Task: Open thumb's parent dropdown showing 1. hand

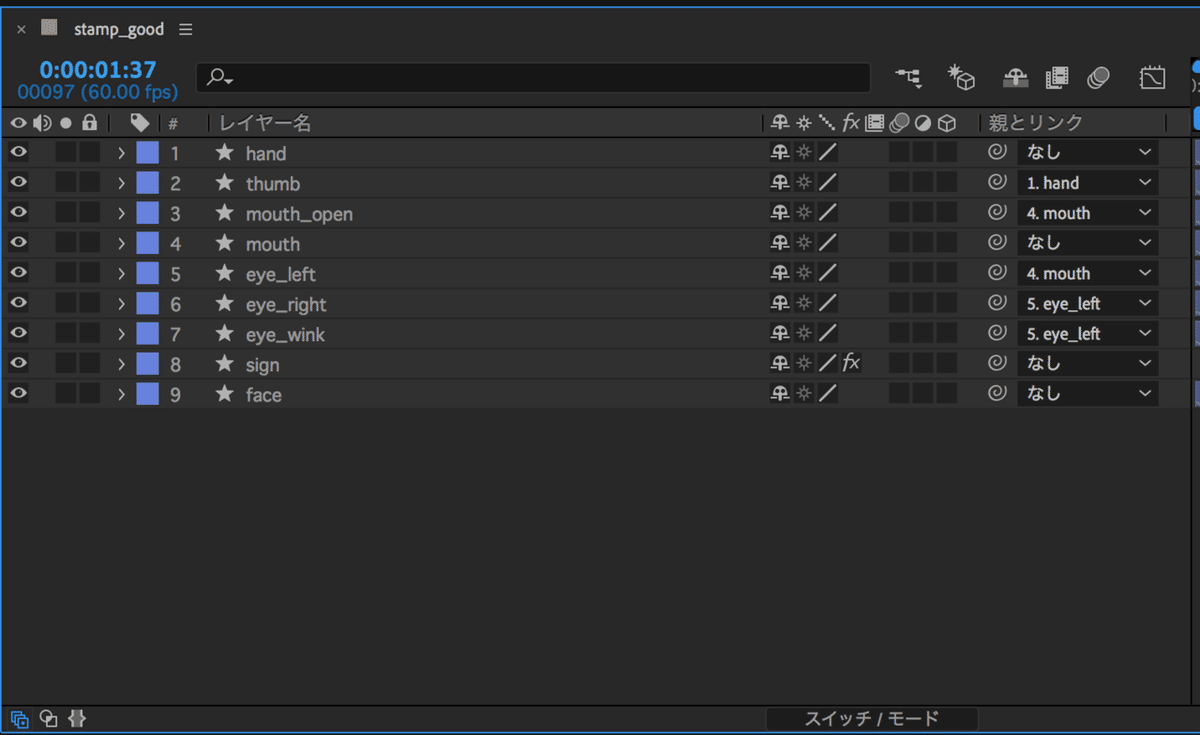Action: [1088, 183]
